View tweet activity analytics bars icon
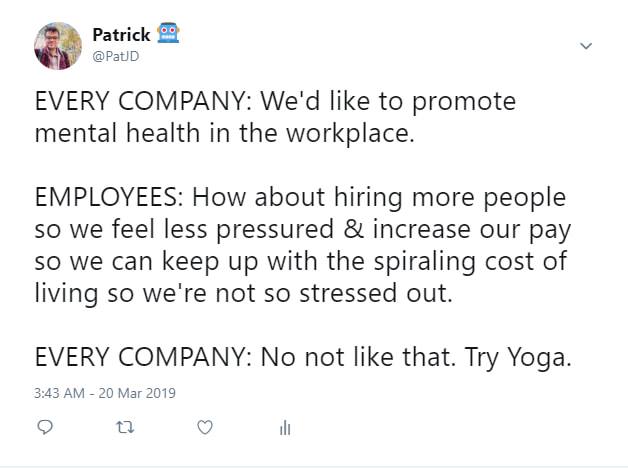This screenshot has width=628, height=468. pos(285,428)
